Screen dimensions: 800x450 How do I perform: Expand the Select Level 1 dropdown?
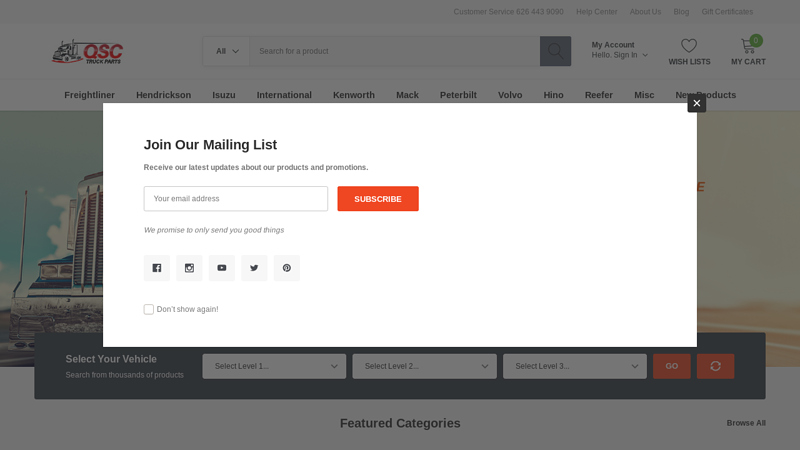click(x=274, y=366)
